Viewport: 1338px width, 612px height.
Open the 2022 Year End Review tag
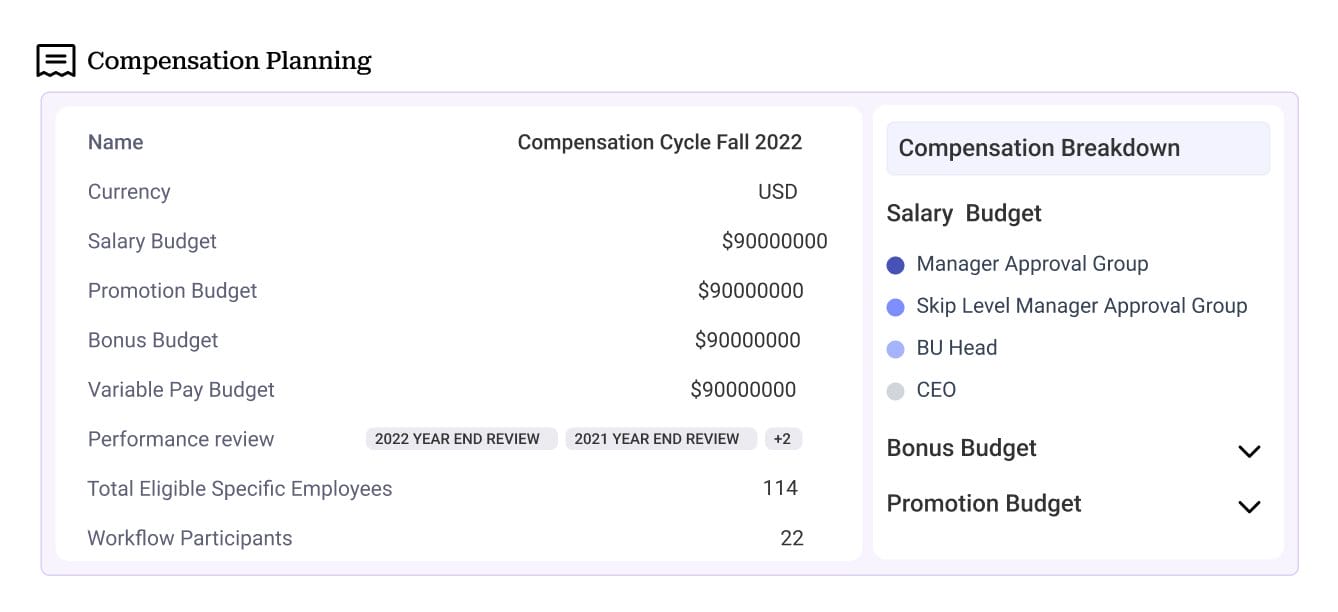coord(461,438)
